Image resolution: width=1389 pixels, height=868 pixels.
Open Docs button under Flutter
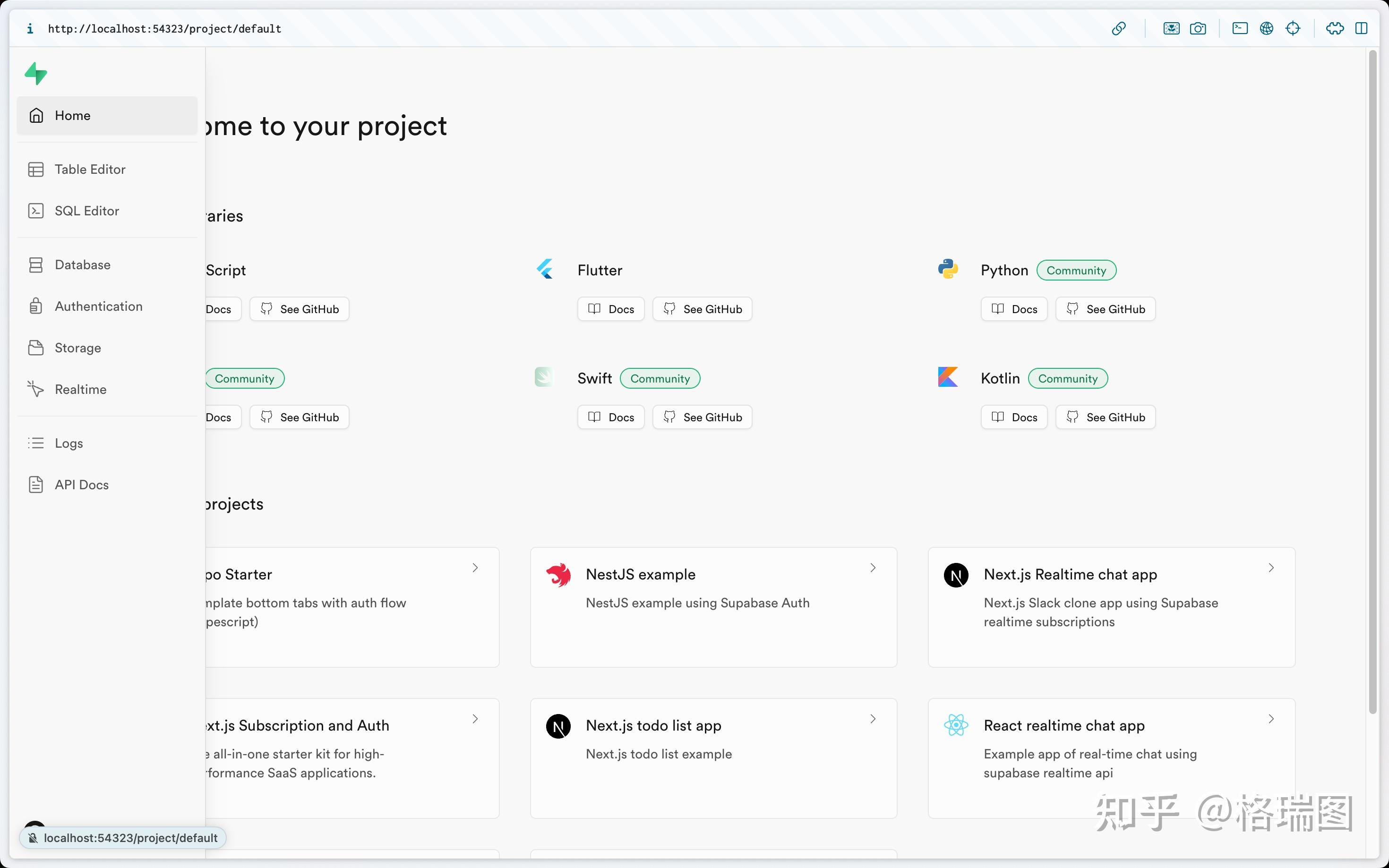611,309
